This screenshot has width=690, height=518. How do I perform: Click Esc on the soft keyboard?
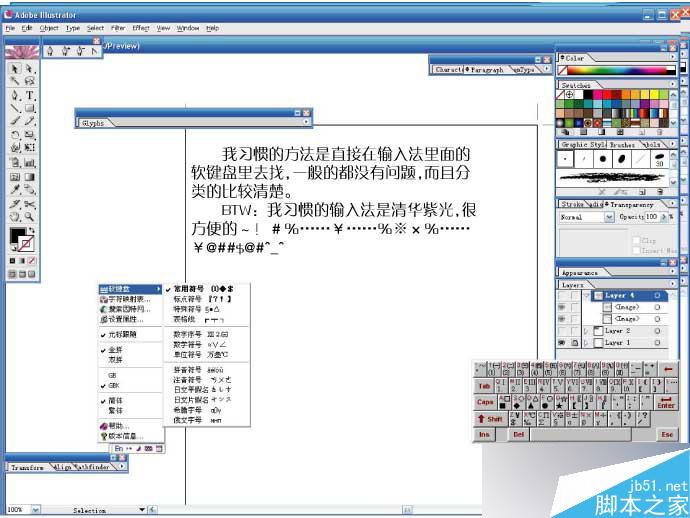pyautogui.click(x=667, y=435)
